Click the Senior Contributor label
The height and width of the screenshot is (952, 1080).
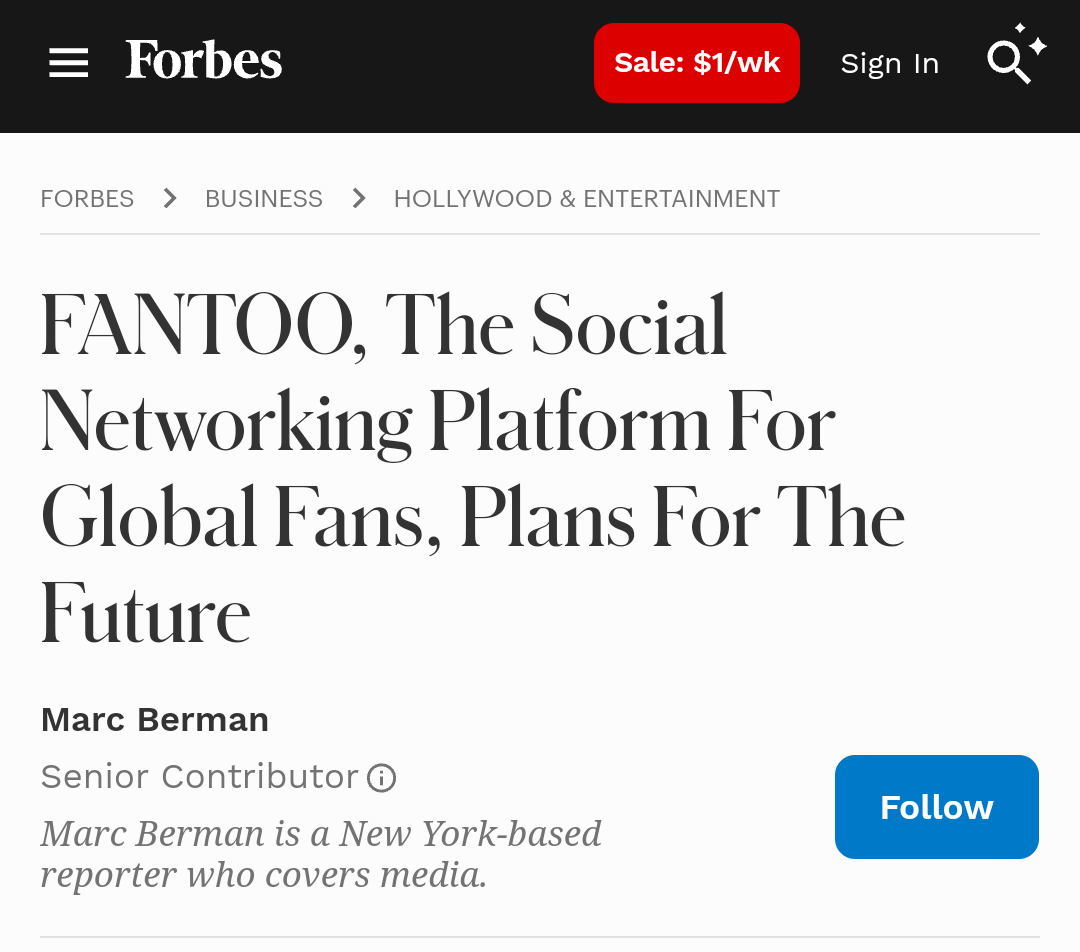click(200, 777)
